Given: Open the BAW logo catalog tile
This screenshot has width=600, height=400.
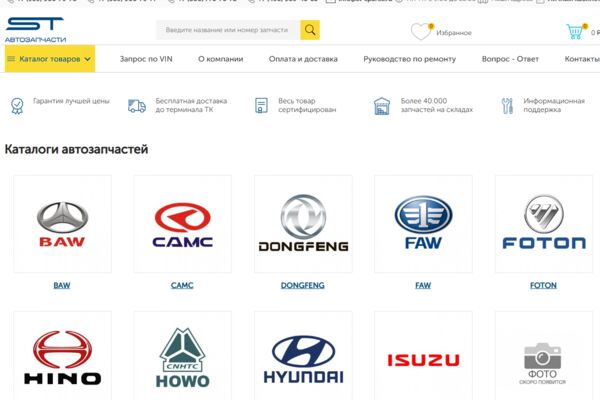Looking at the screenshot, I should click(62, 224).
